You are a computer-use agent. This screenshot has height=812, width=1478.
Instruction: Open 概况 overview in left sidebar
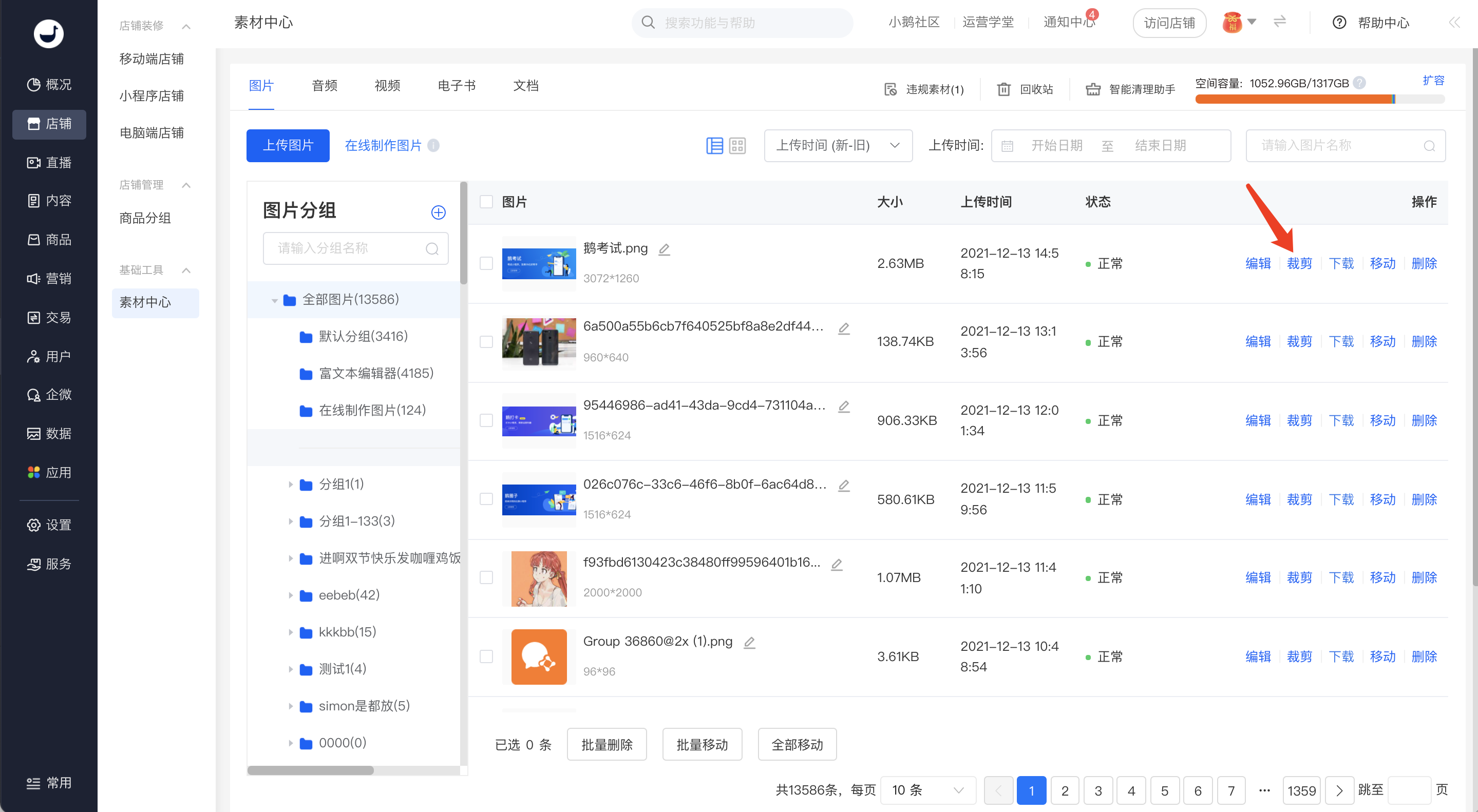coord(49,85)
